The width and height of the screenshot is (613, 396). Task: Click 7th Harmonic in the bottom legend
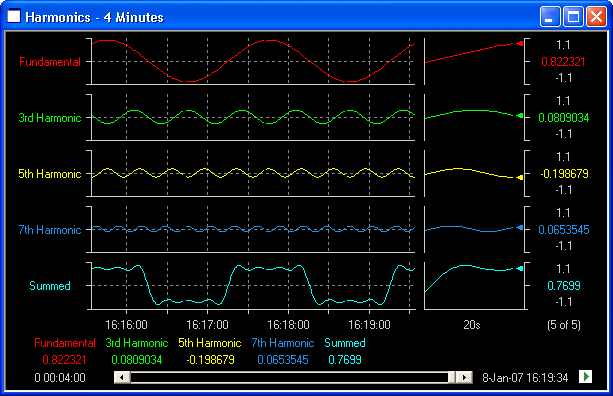point(283,343)
